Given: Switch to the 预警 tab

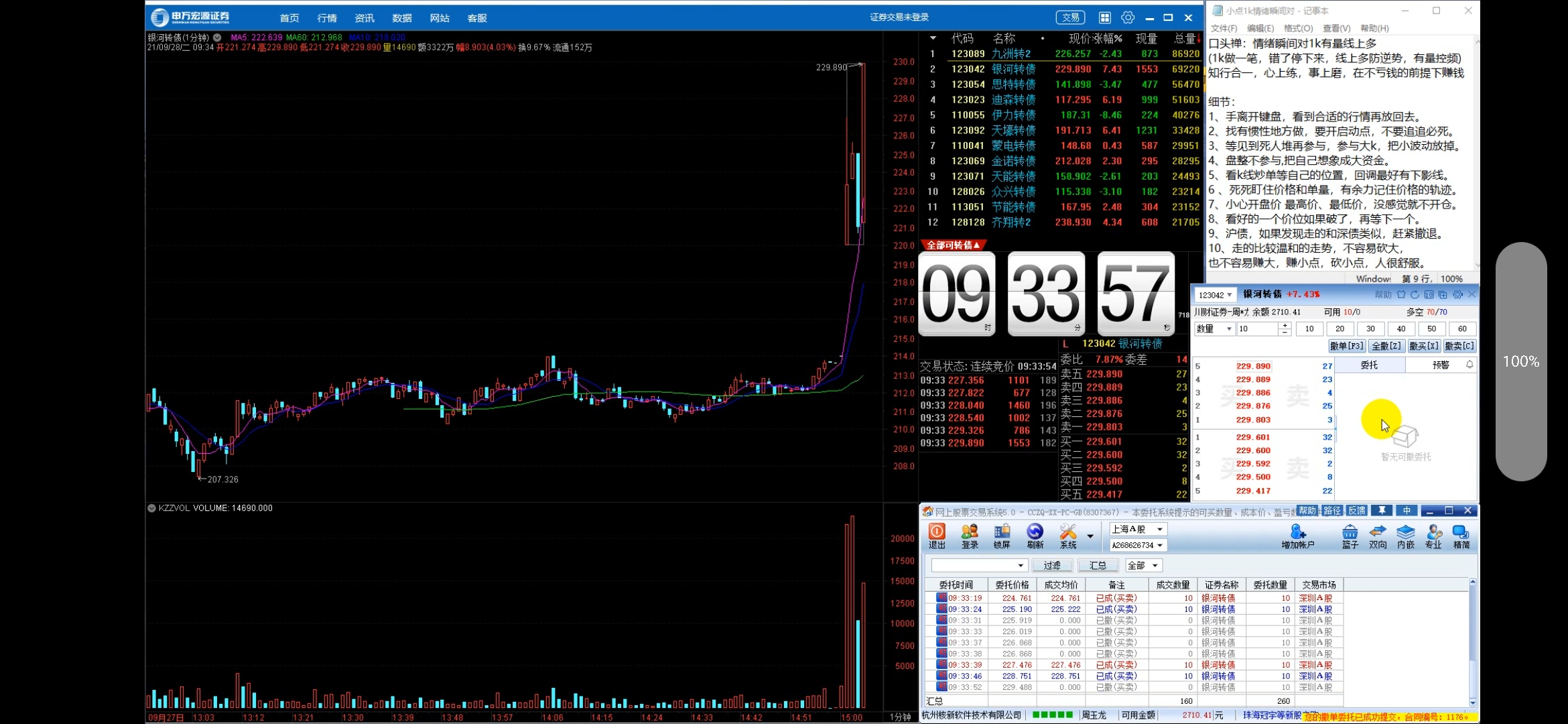Looking at the screenshot, I should click(1441, 365).
